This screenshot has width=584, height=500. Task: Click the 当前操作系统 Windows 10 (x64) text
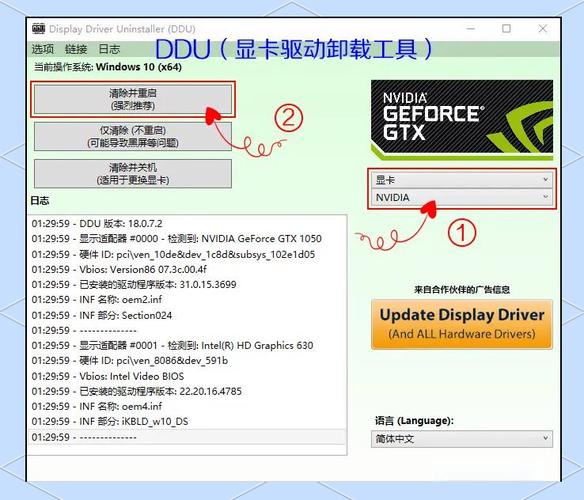108,67
